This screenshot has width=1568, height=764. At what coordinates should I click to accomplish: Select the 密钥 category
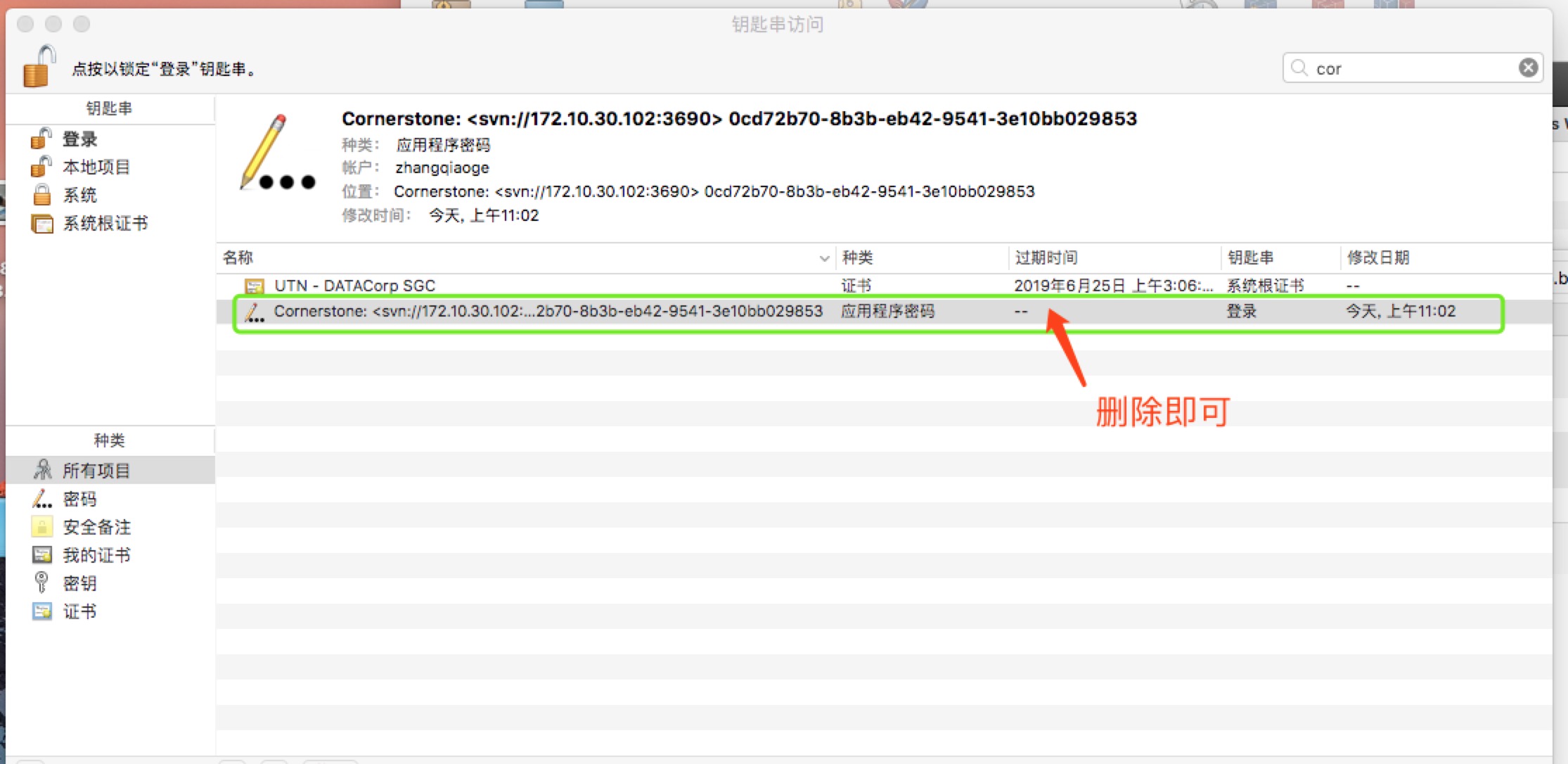coord(110,583)
